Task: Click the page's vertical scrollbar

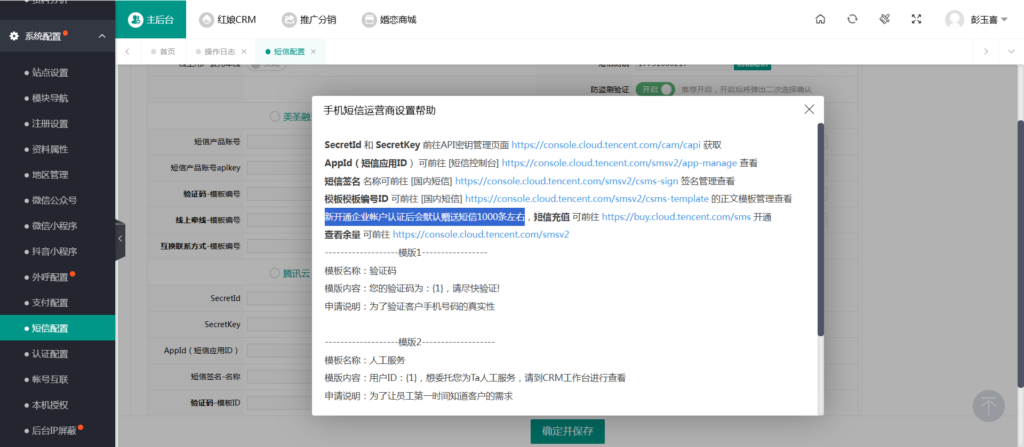Action: [x=1019, y=254]
